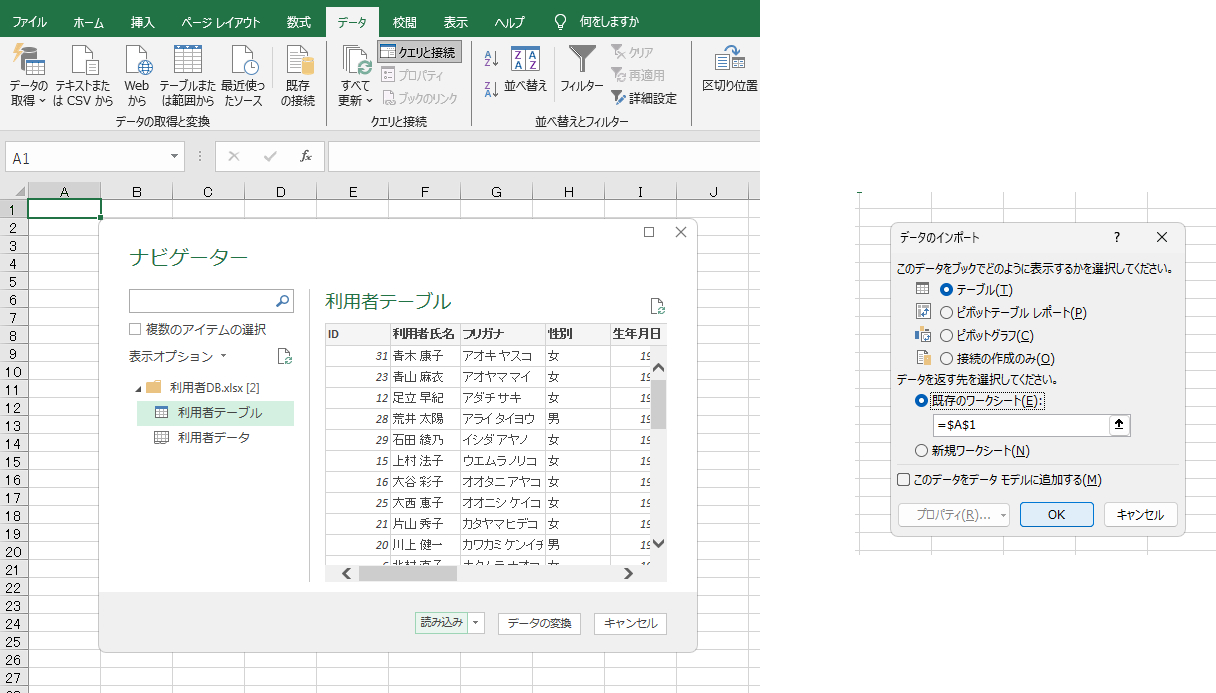This screenshot has width=1216, height=693.
Task: Expand the 表示オプション dropdown
Action: click(x=224, y=356)
